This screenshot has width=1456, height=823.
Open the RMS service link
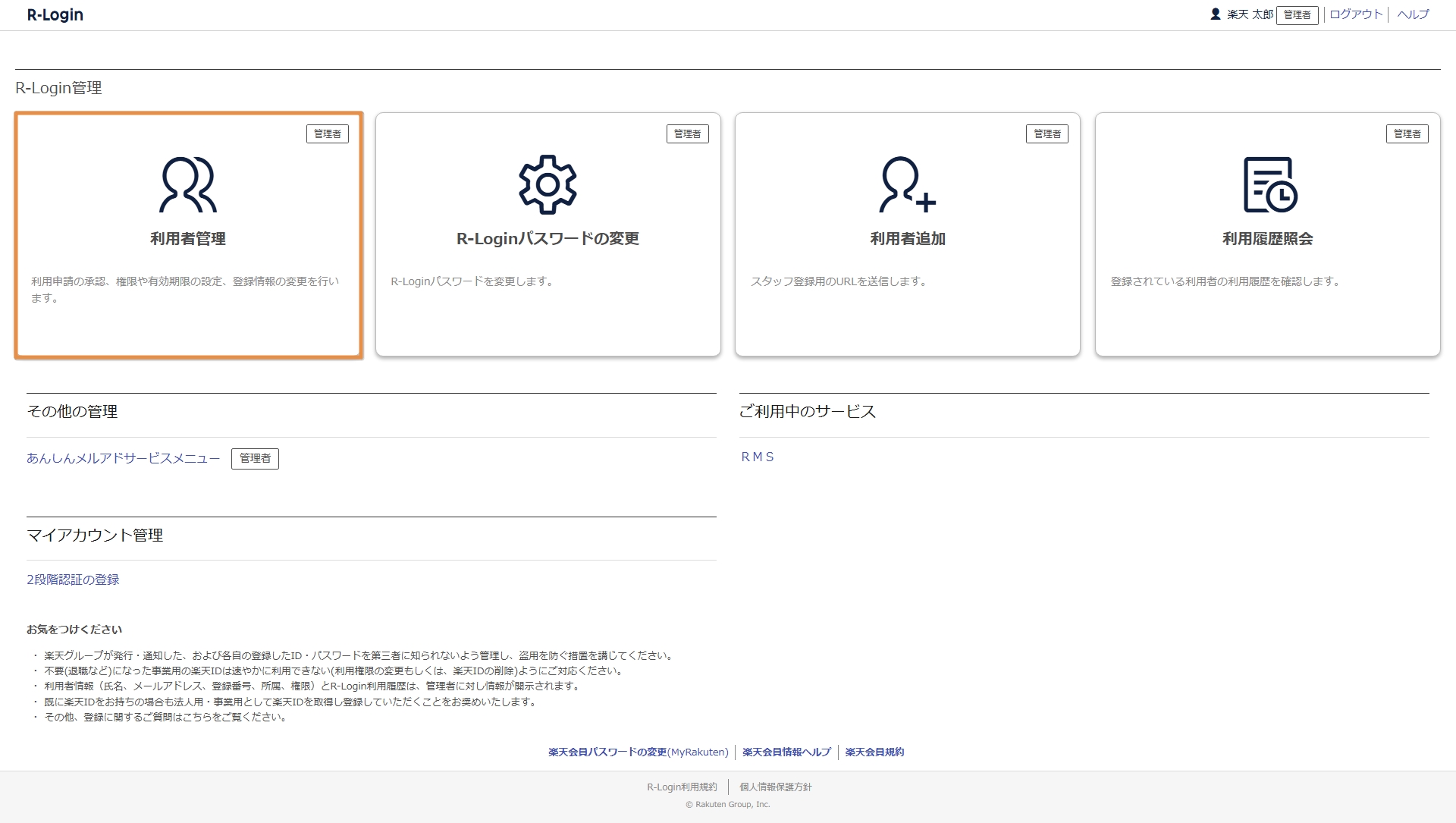tap(758, 457)
